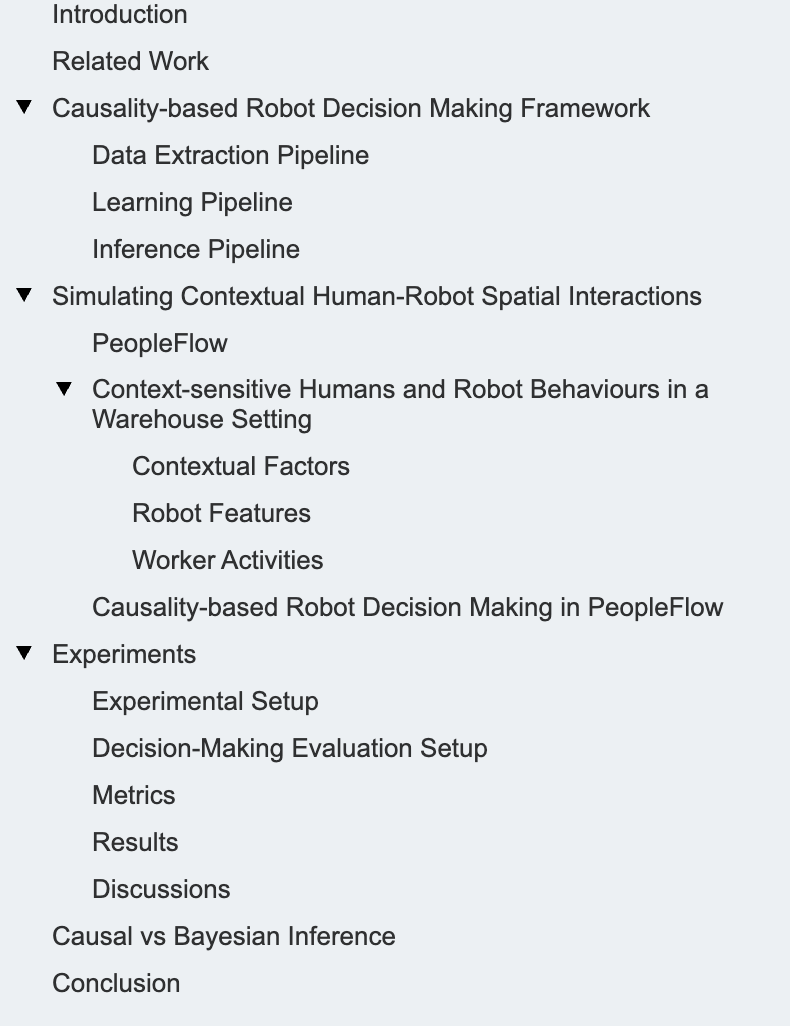The height and width of the screenshot is (1026, 790).
Task: Go to Metrics subsection
Action: [133, 795]
